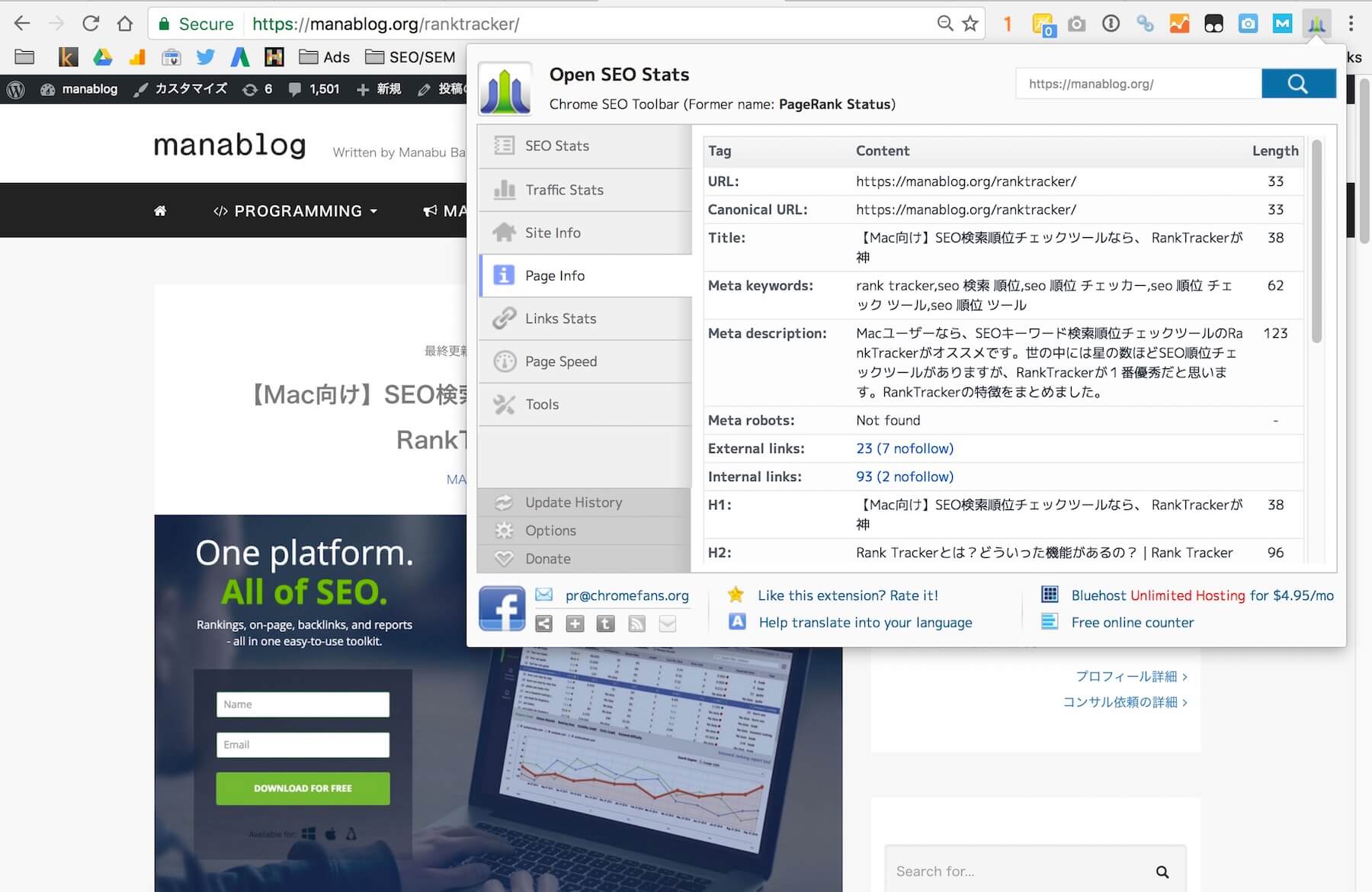Open Update History in the extension
This screenshot has height=892, width=1372.
point(584,502)
